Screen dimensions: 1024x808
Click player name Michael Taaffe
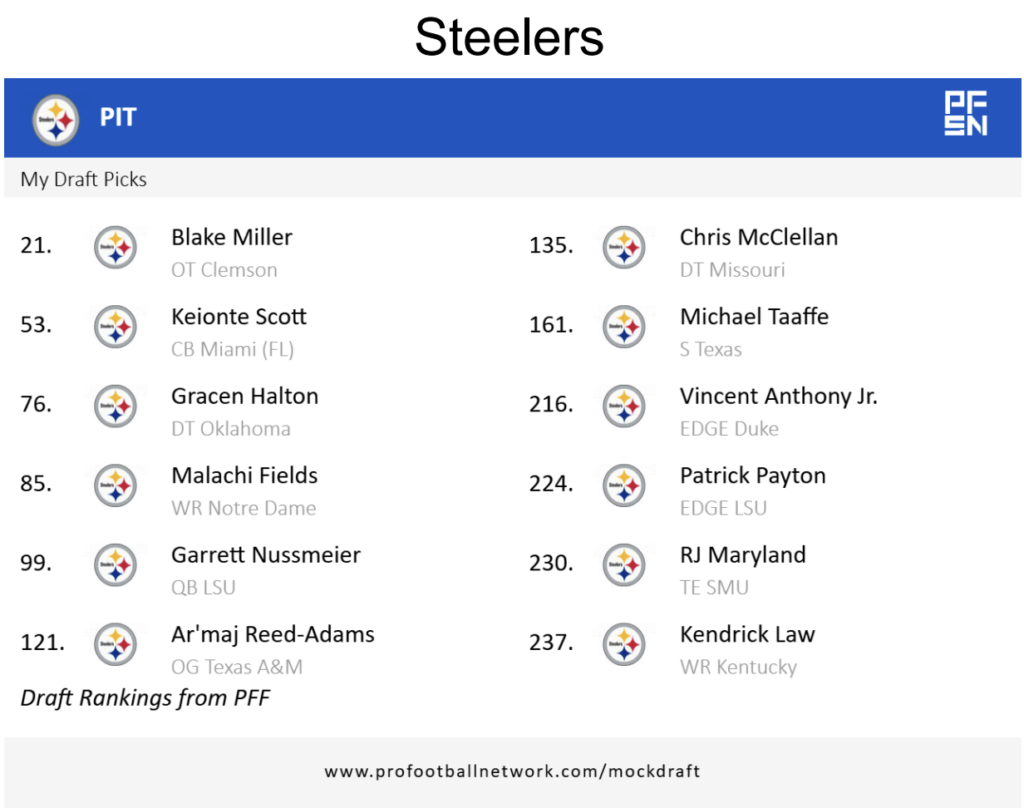(x=754, y=317)
